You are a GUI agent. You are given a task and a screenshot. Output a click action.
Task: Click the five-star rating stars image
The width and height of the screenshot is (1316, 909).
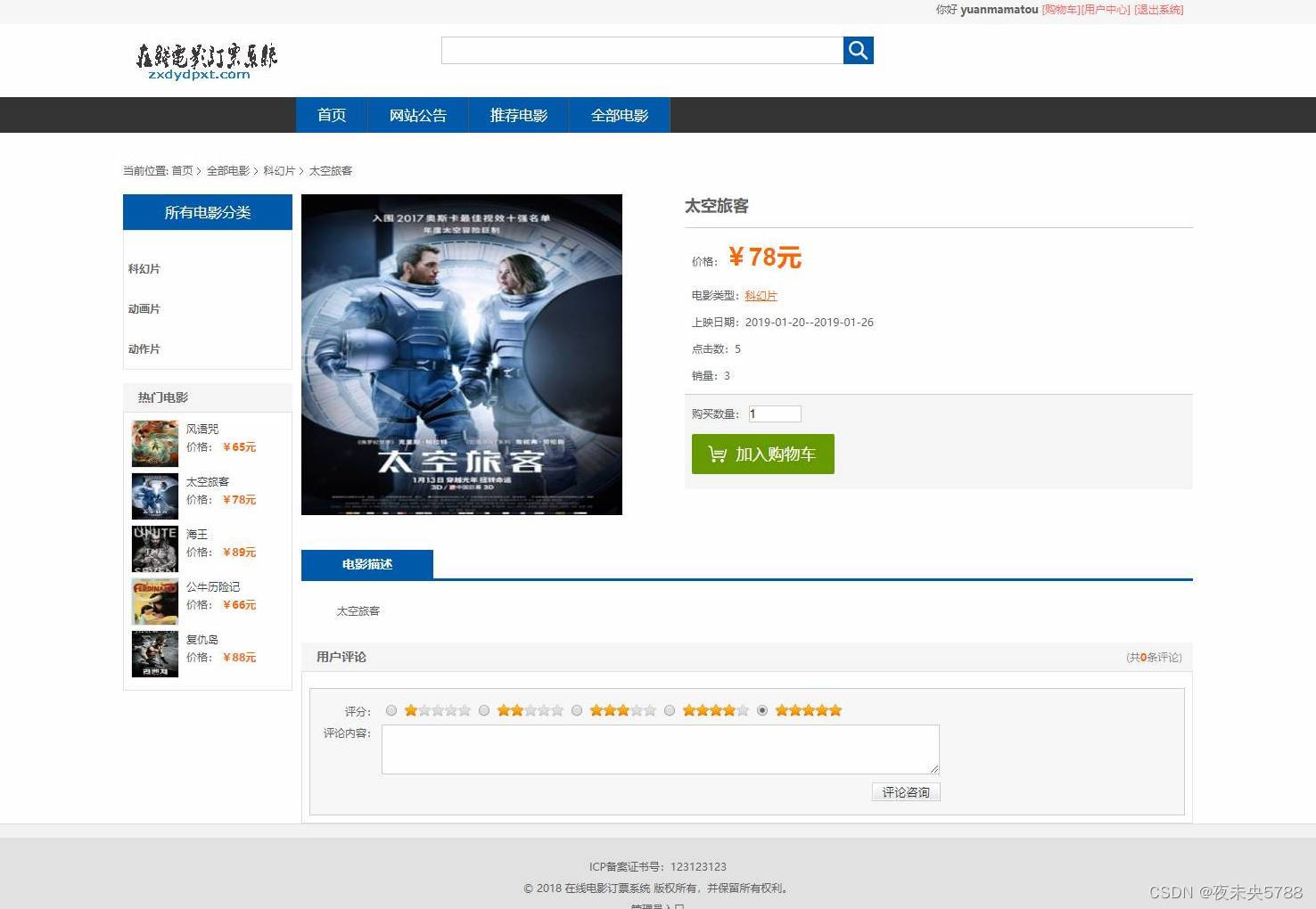809,710
